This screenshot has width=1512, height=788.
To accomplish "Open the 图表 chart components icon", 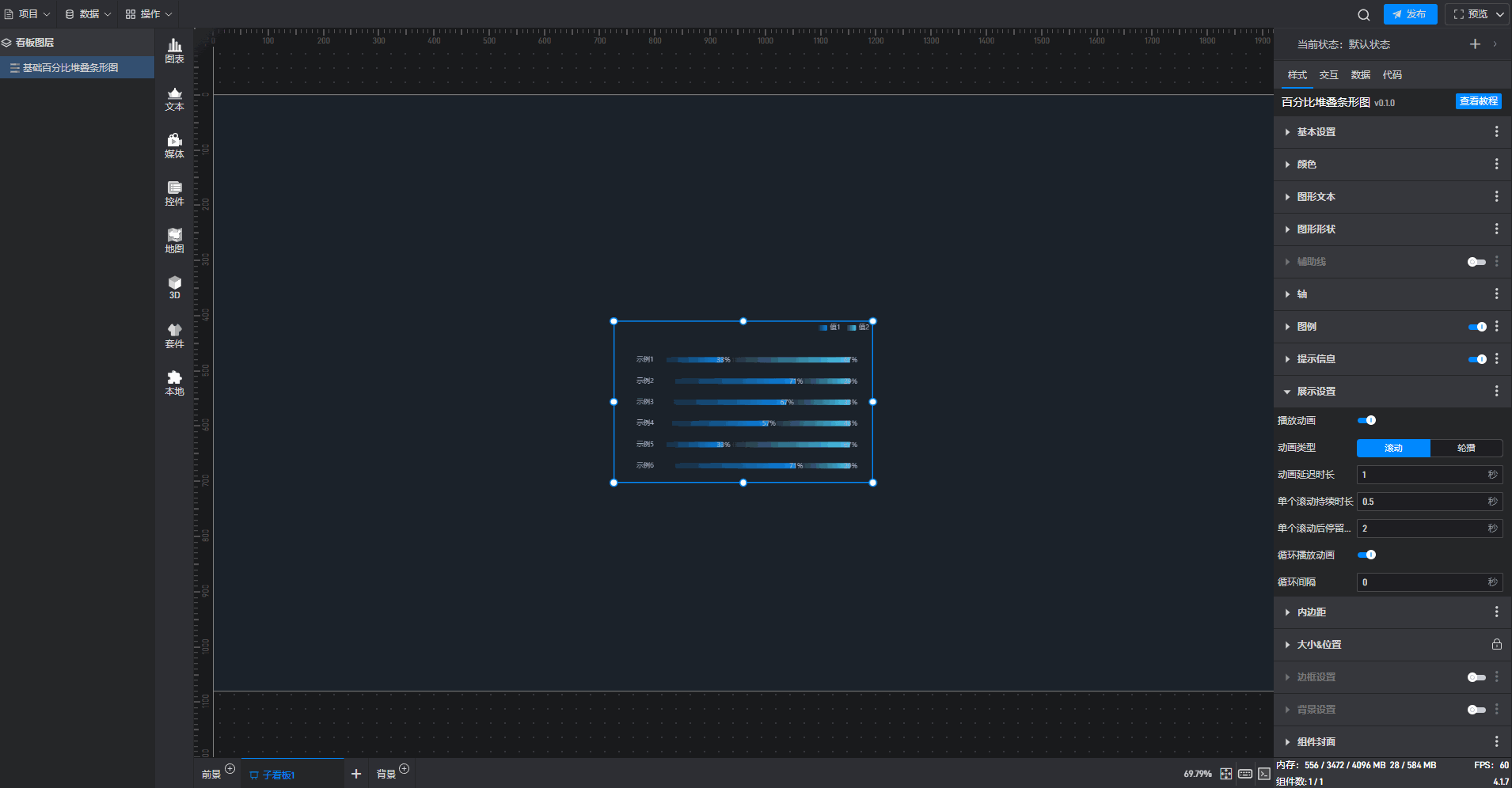I will 174,51.
